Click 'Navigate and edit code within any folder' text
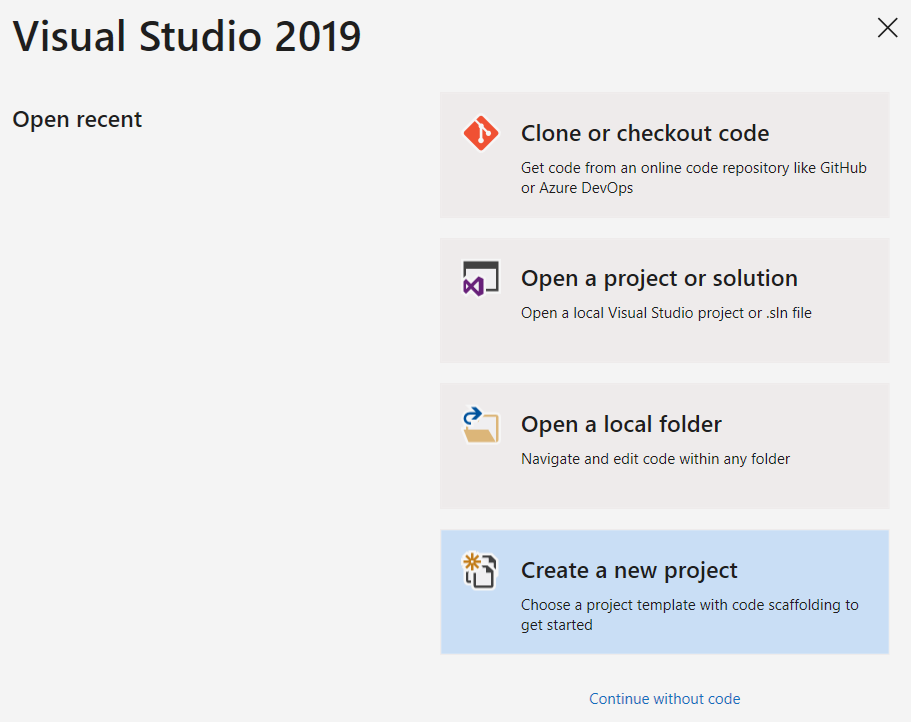This screenshot has height=722, width=911. [x=655, y=459]
